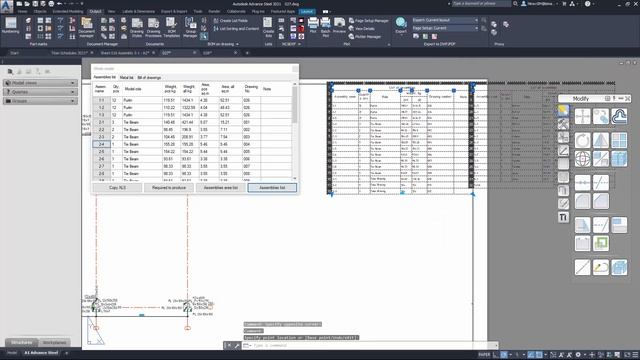Screen dimensions: 640x360
Task: Click the Fillet tool in Modify palette
Action: (x=582, y=201)
